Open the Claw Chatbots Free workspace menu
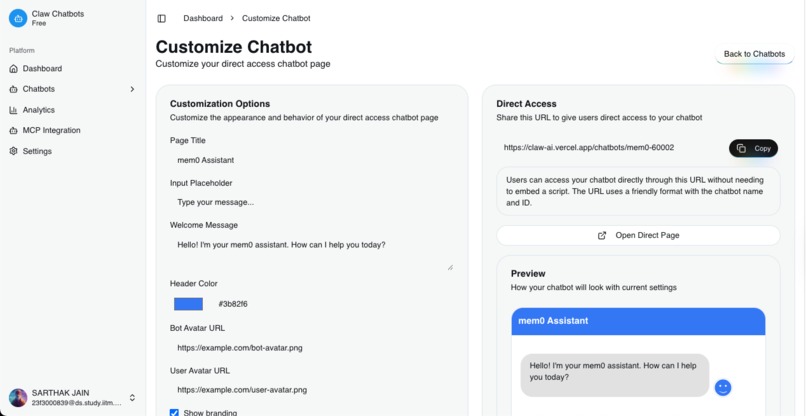The width and height of the screenshot is (806, 416). (x=72, y=18)
